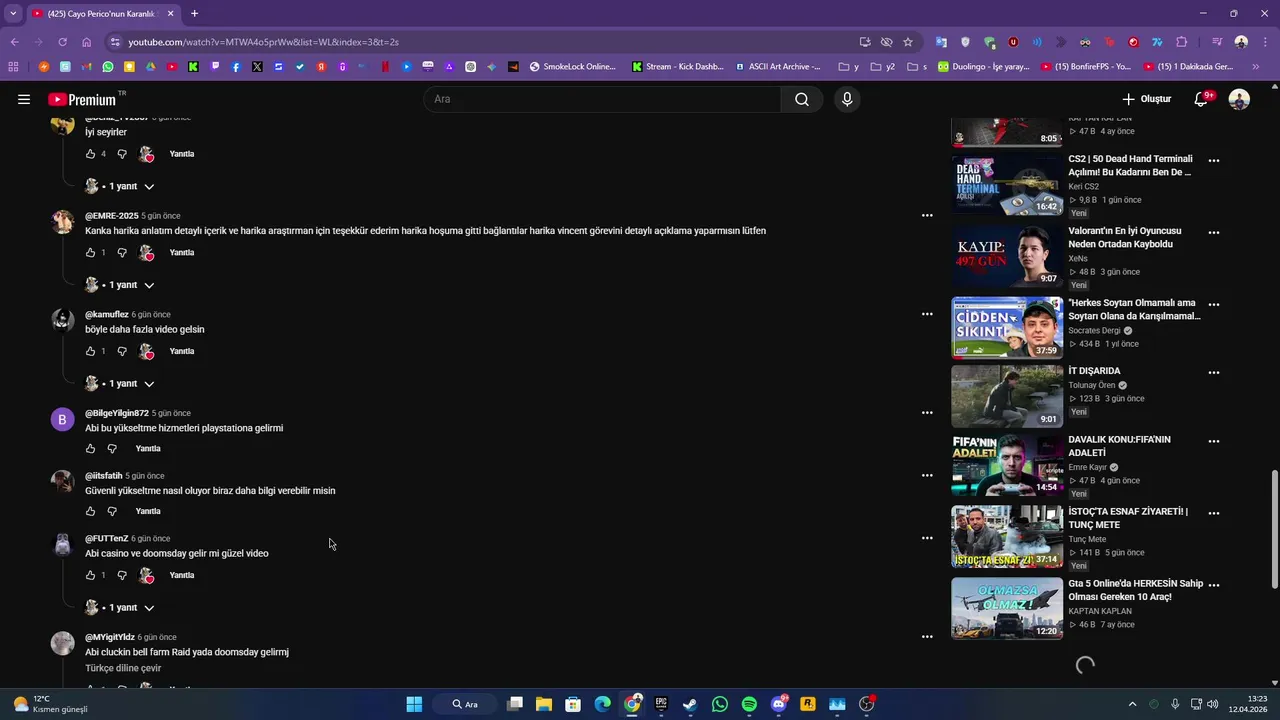Image resolution: width=1280 pixels, height=720 pixels.
Task: Open new browser tab plus button
Action: [194, 13]
